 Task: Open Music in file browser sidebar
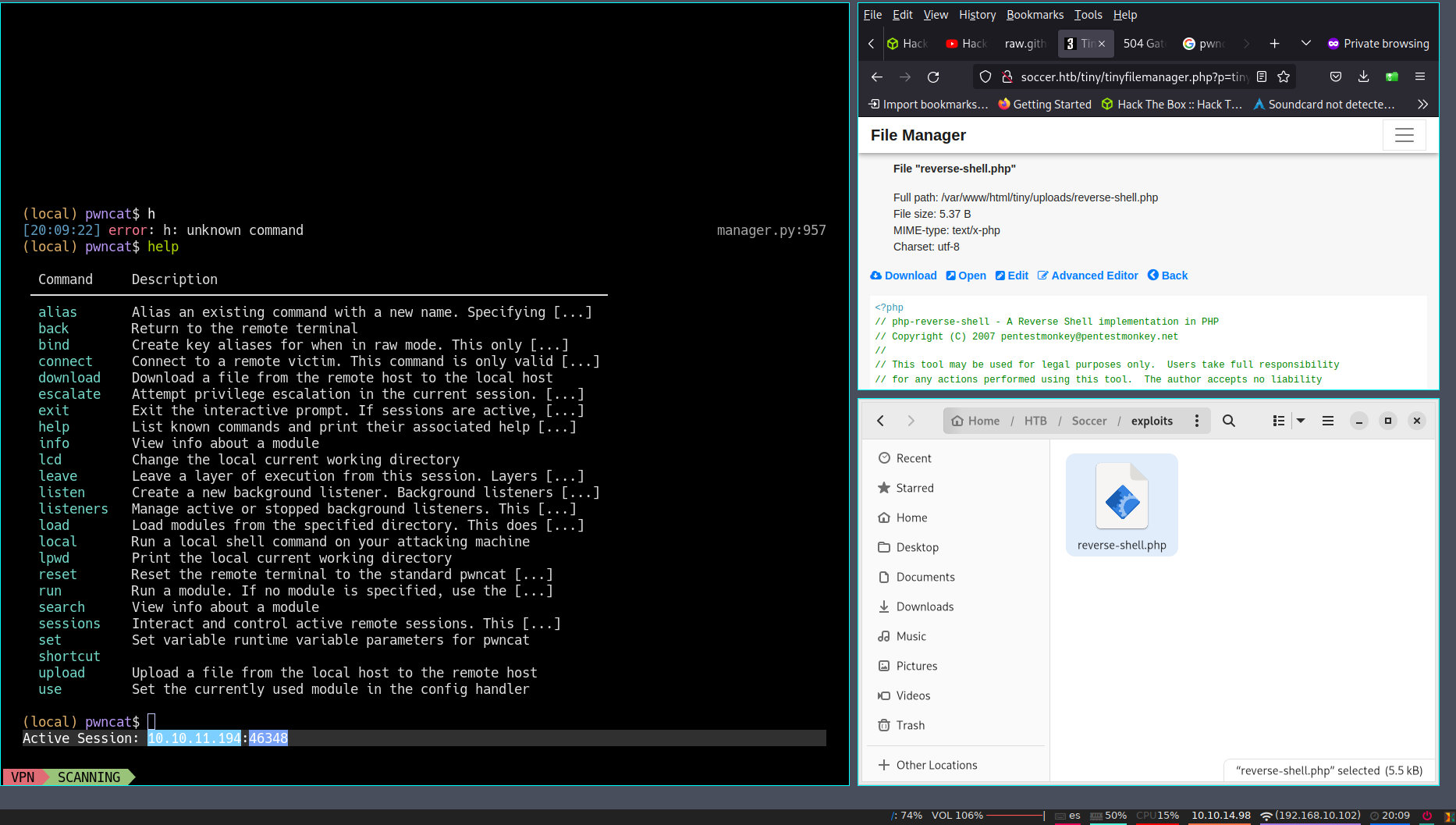[x=957, y=636]
